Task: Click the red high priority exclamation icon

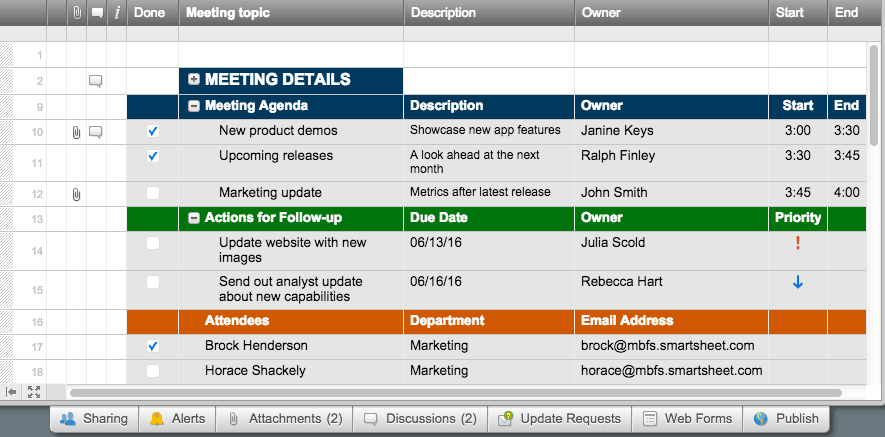Action: click(x=797, y=243)
